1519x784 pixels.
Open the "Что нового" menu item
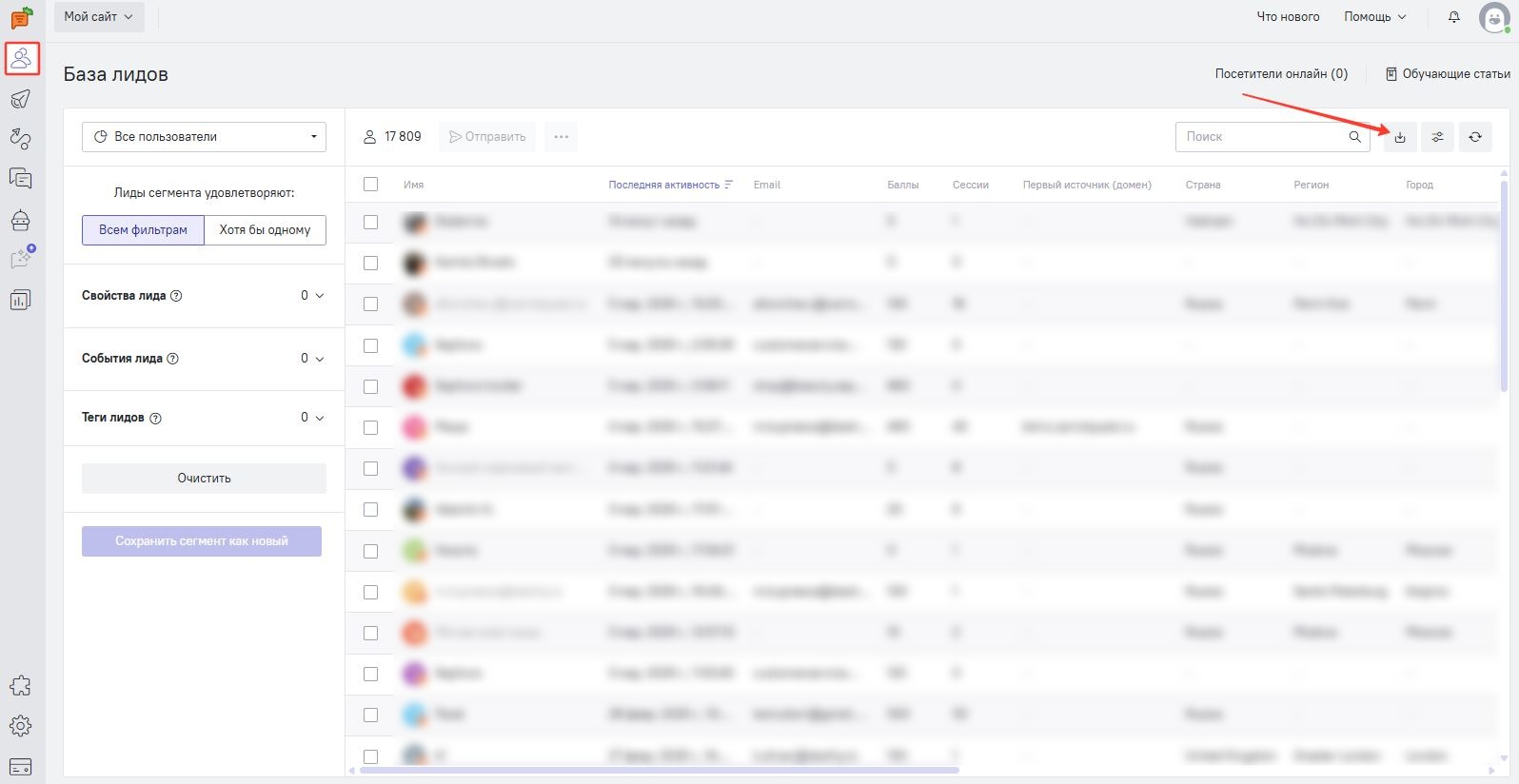1288,17
